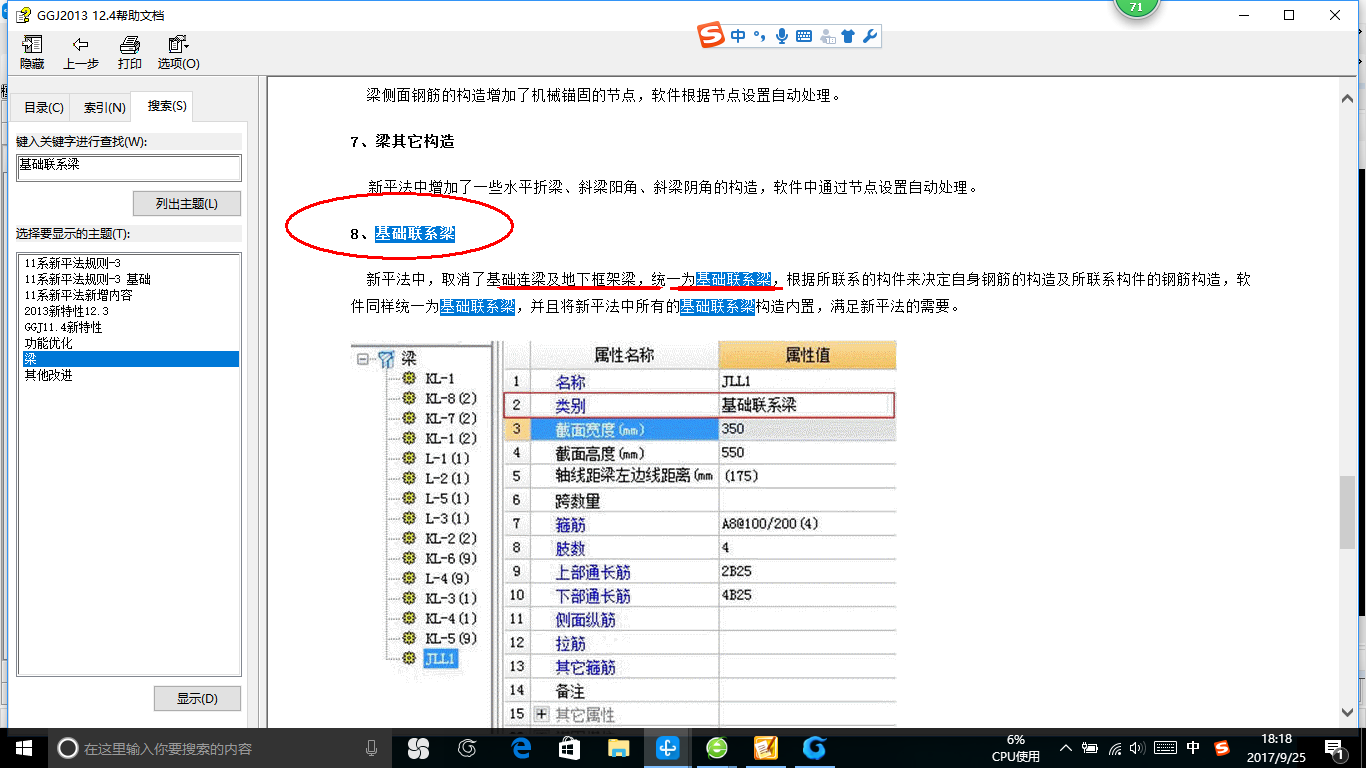Select topic 11系新平法规则-3
The height and width of the screenshot is (768, 1366).
point(72,263)
